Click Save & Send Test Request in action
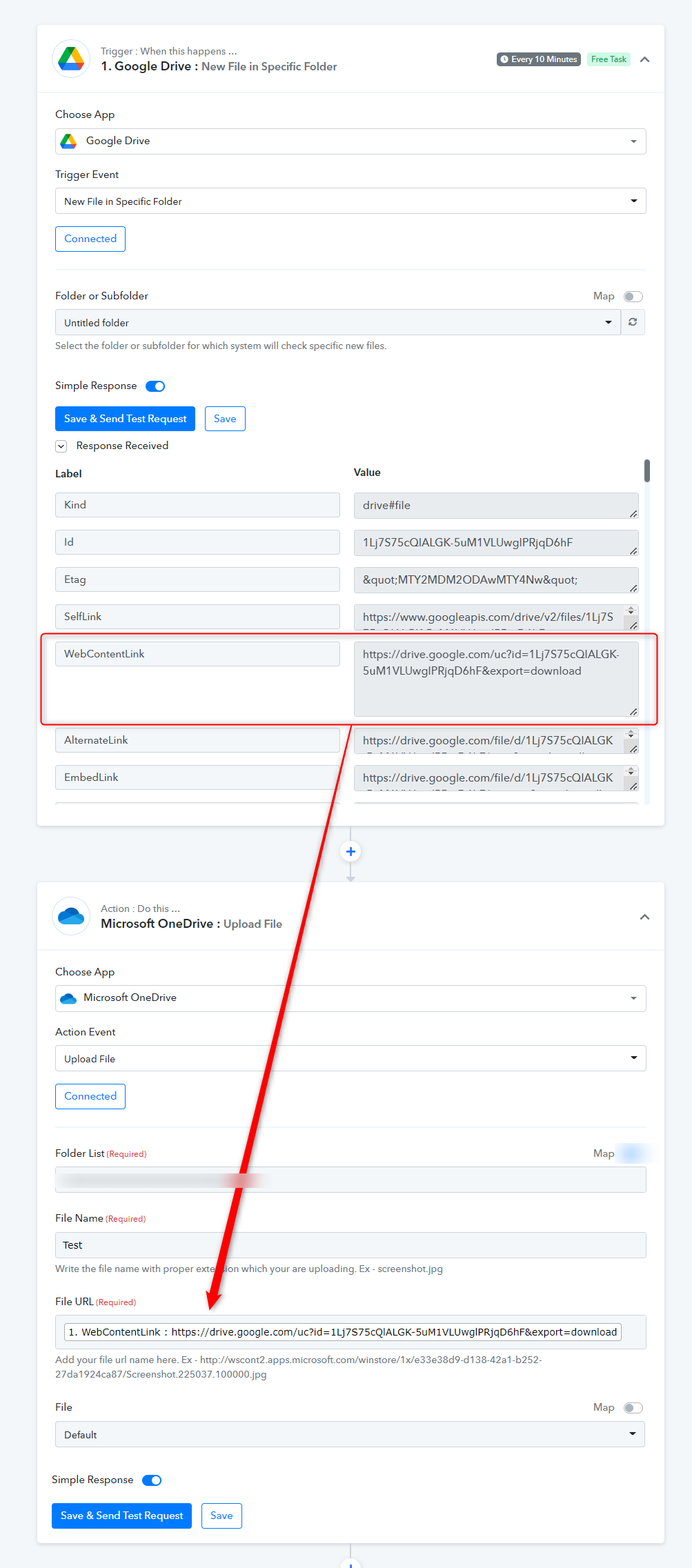Image resolution: width=692 pixels, height=1568 pixels. [x=121, y=1516]
